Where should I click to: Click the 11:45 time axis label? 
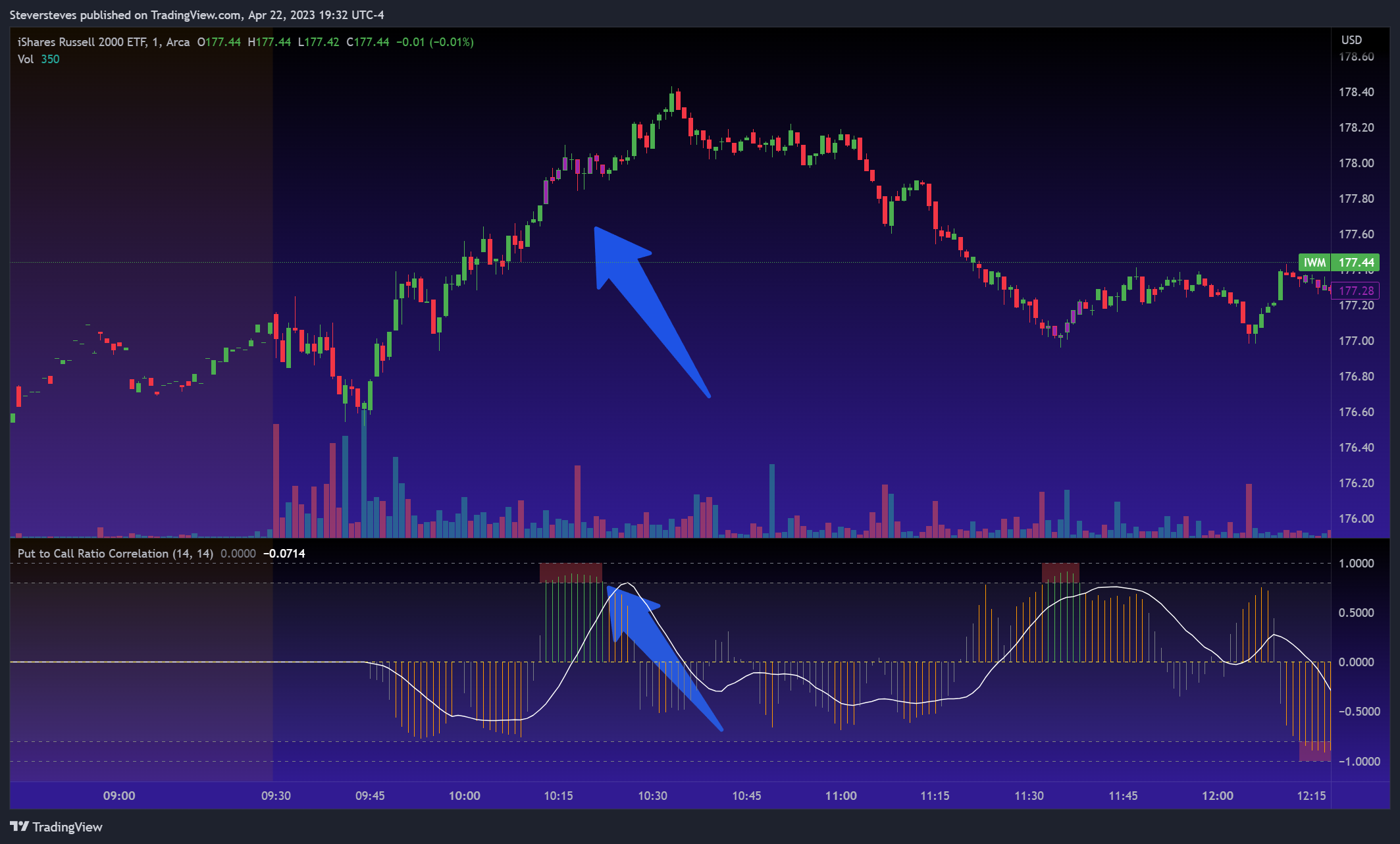[x=1123, y=795]
